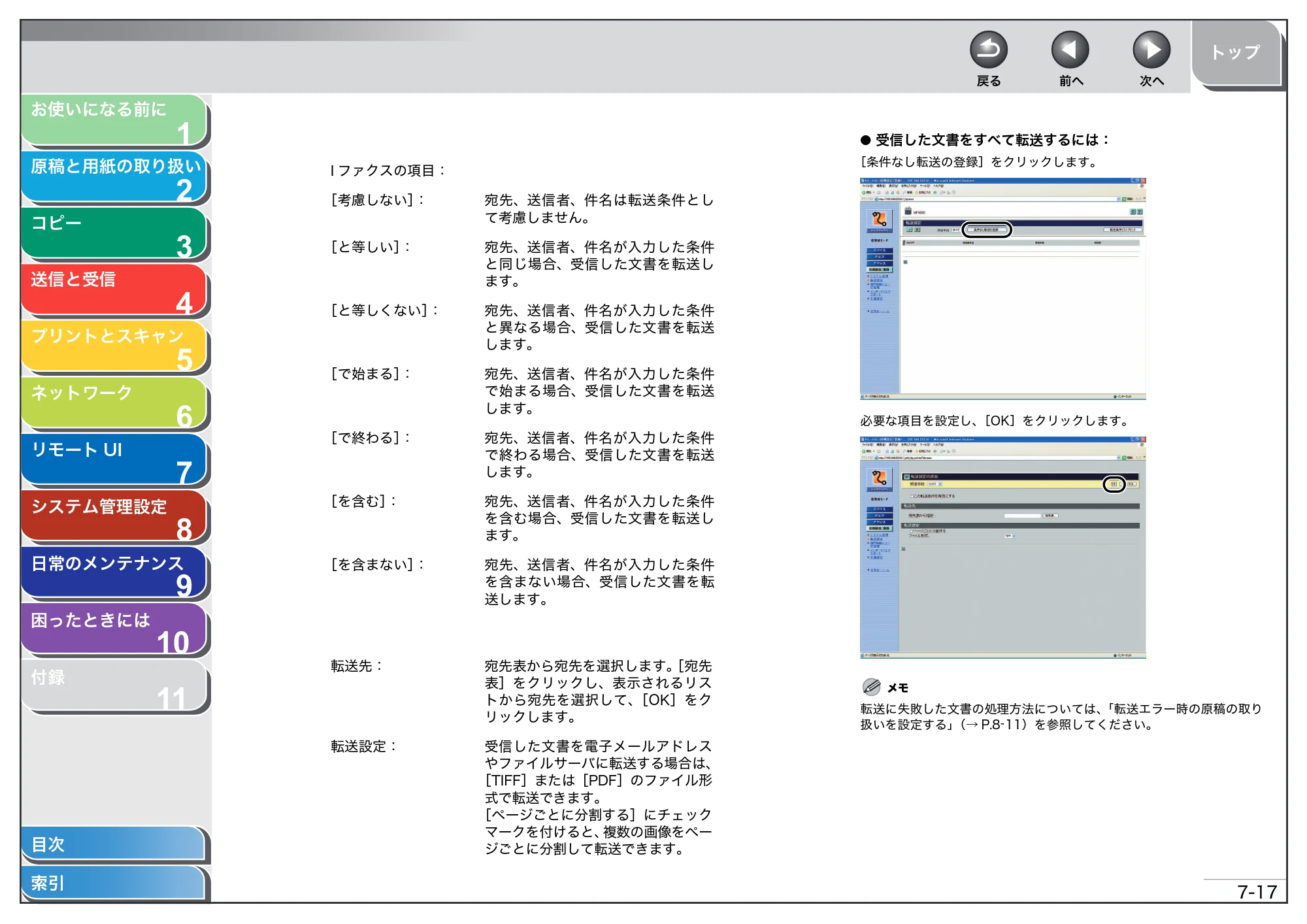
Task: Click the [を含む] term
Action: click(364, 501)
